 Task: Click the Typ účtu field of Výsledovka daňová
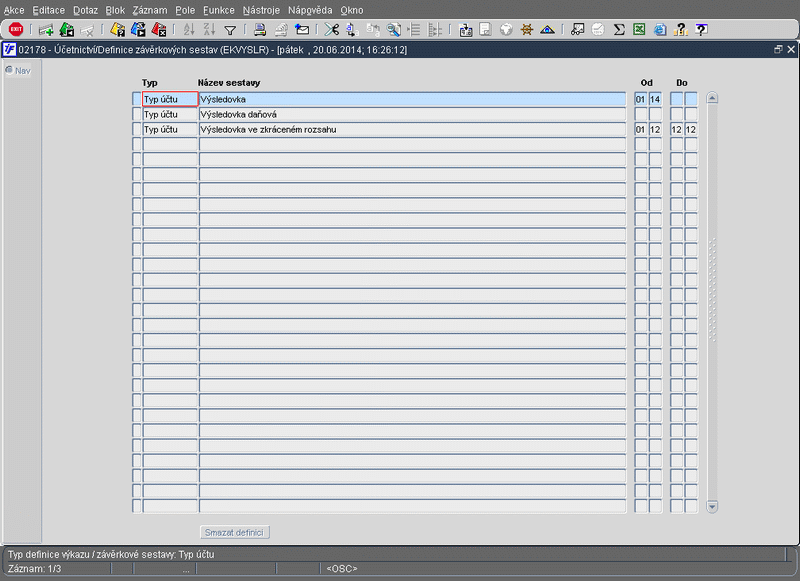click(x=170, y=114)
